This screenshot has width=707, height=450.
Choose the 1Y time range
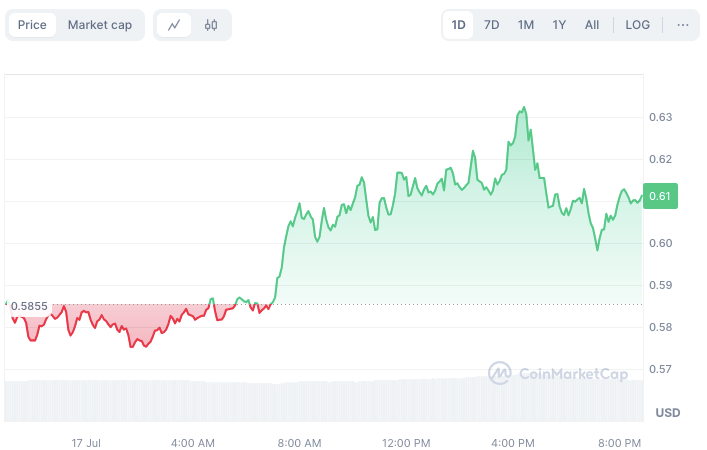[x=559, y=25]
